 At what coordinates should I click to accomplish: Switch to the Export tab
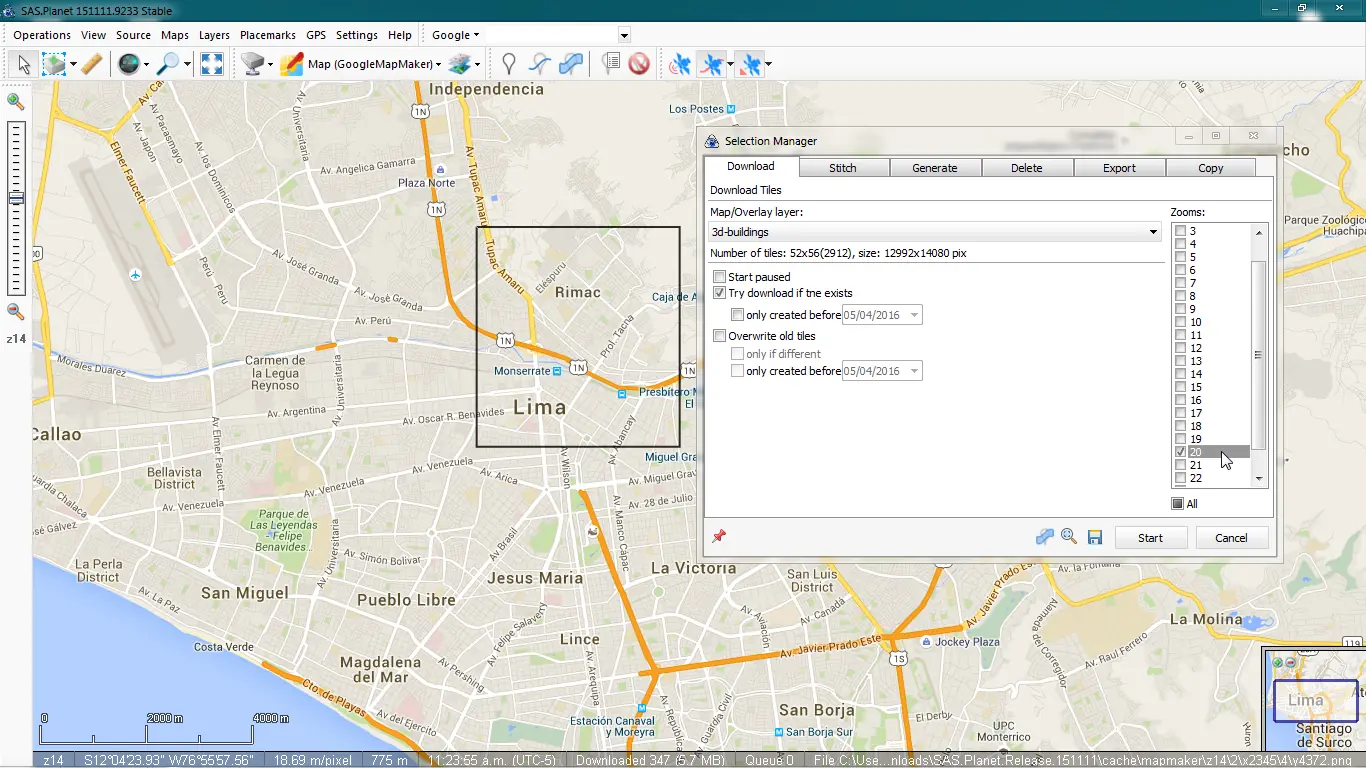click(x=1119, y=168)
